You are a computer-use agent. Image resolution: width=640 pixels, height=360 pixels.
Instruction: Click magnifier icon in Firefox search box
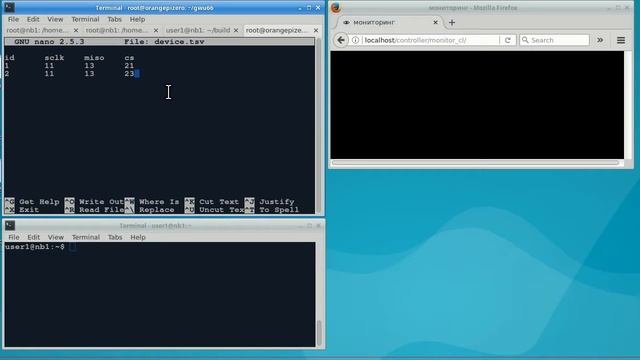pos(525,40)
